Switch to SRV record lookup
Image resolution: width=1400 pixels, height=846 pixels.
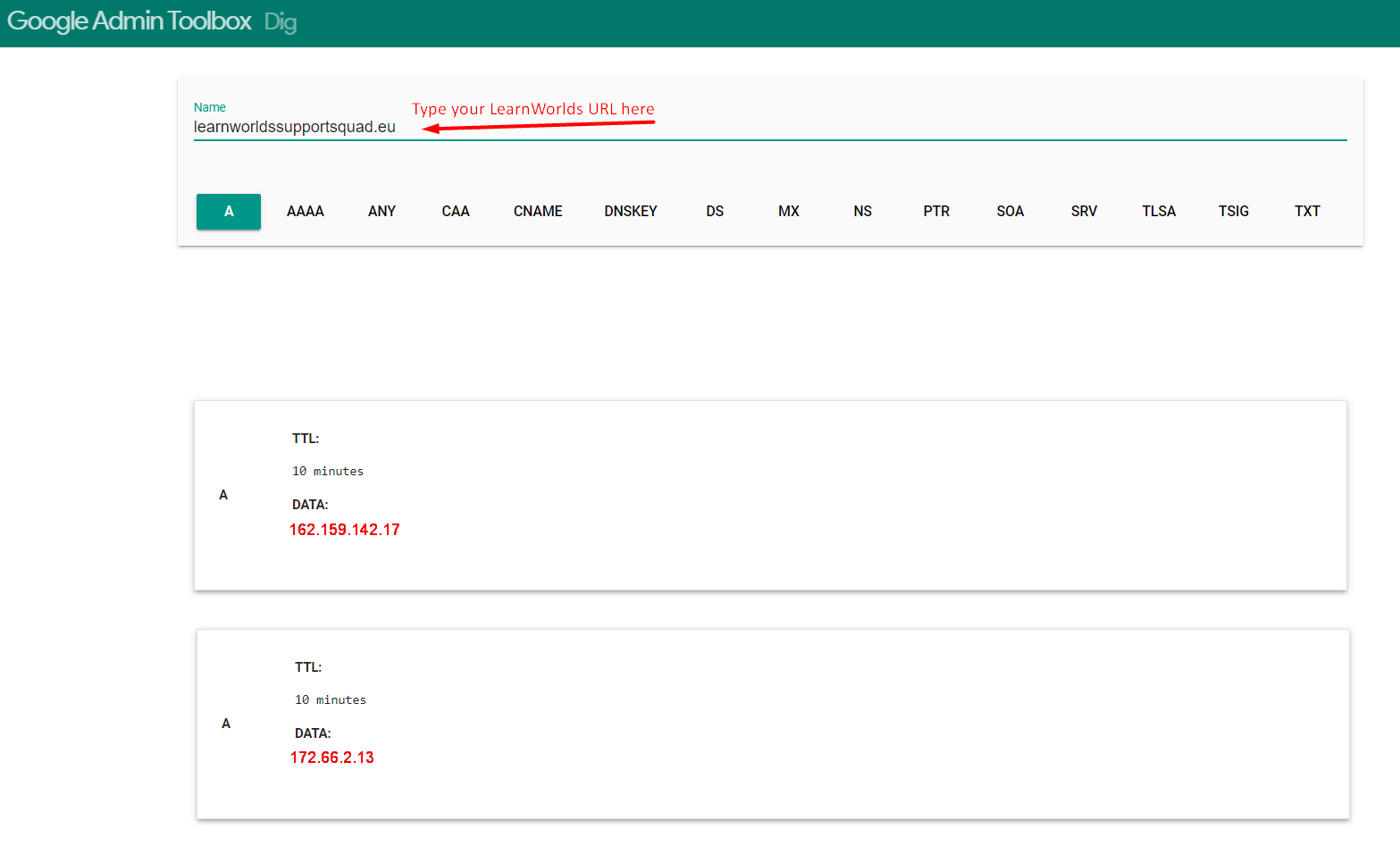coord(1084,212)
